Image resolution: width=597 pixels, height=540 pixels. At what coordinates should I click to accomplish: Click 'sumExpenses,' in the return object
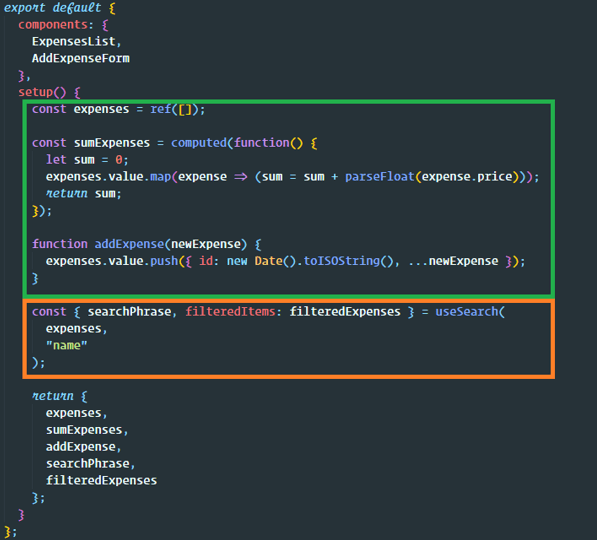coord(87,430)
